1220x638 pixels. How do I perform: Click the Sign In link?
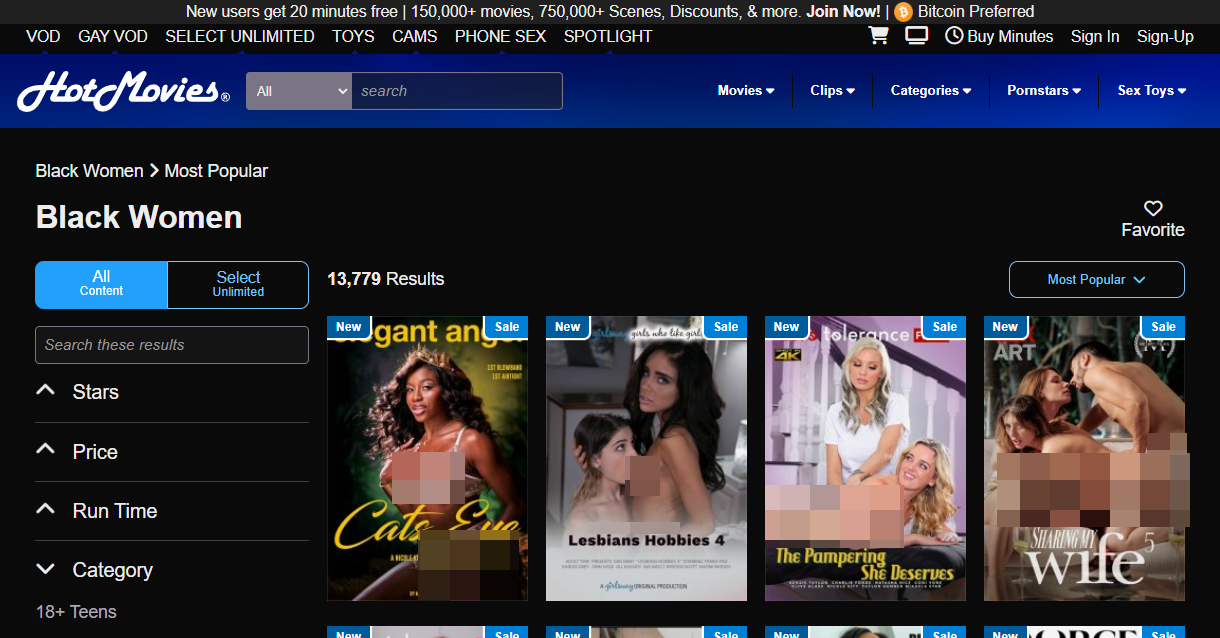1095,36
